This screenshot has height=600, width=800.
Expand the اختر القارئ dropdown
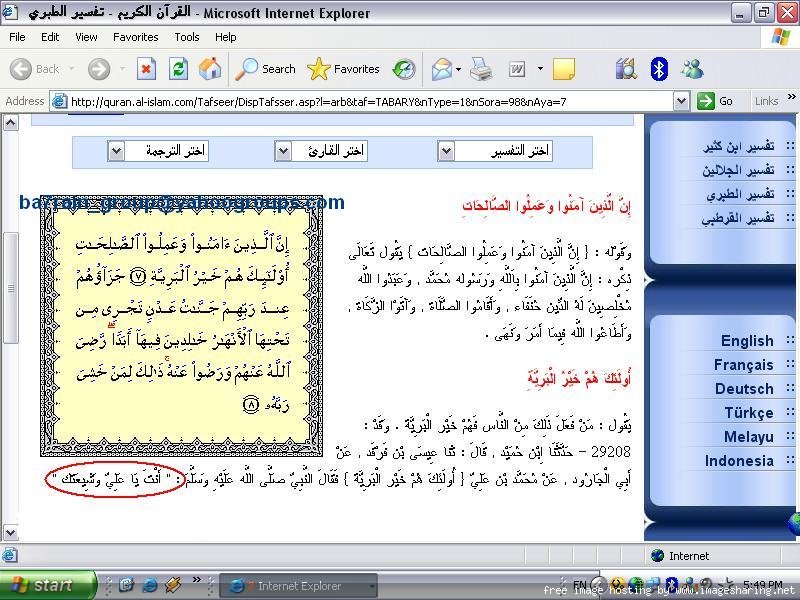pyautogui.click(x=284, y=151)
